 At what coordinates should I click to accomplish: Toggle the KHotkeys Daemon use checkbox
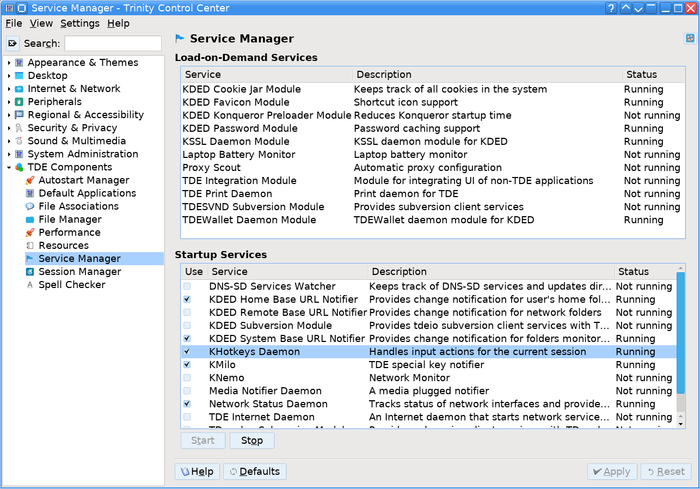tap(187, 352)
